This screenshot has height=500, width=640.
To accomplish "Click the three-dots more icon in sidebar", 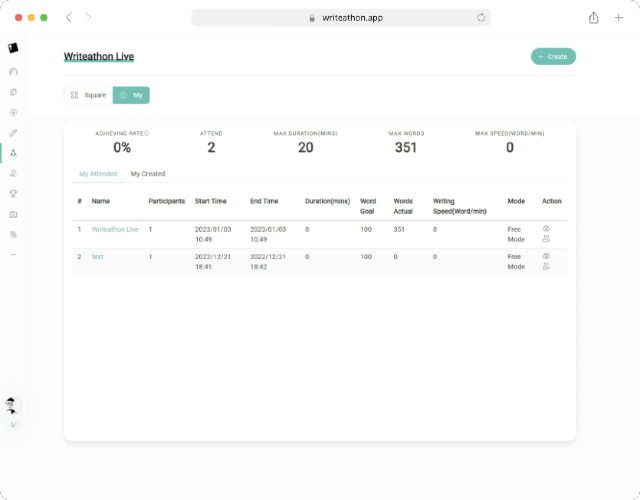I will coord(13,254).
